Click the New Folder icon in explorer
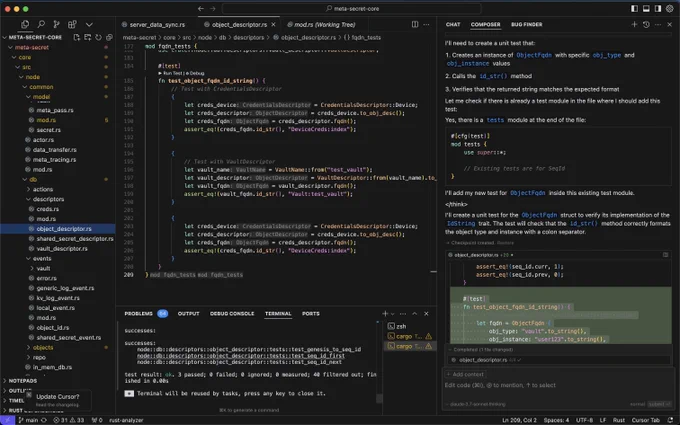This screenshot has height=425, width=680. coord(88,37)
